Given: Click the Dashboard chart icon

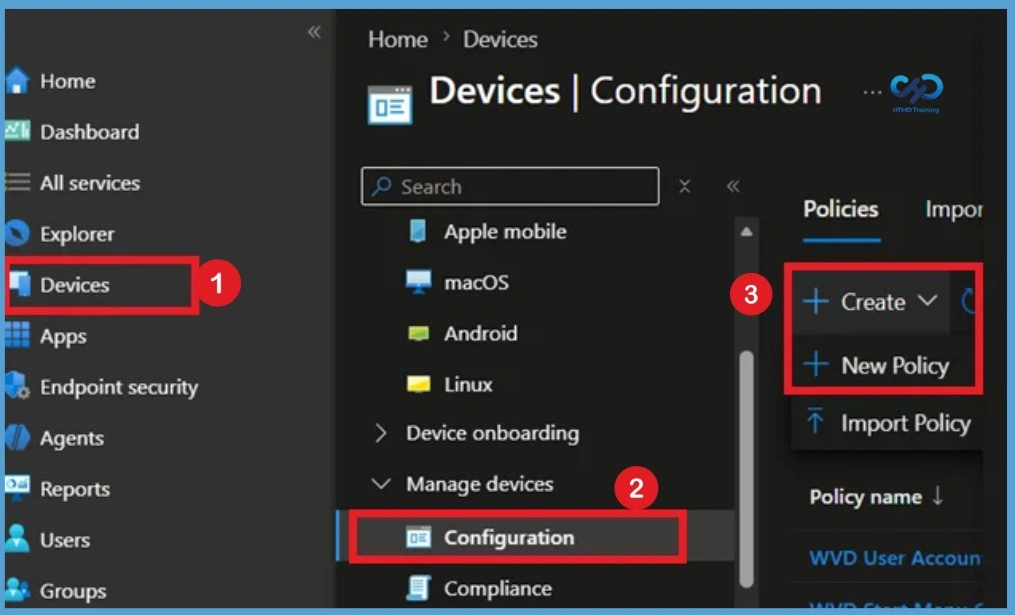Looking at the screenshot, I should 17,131.
